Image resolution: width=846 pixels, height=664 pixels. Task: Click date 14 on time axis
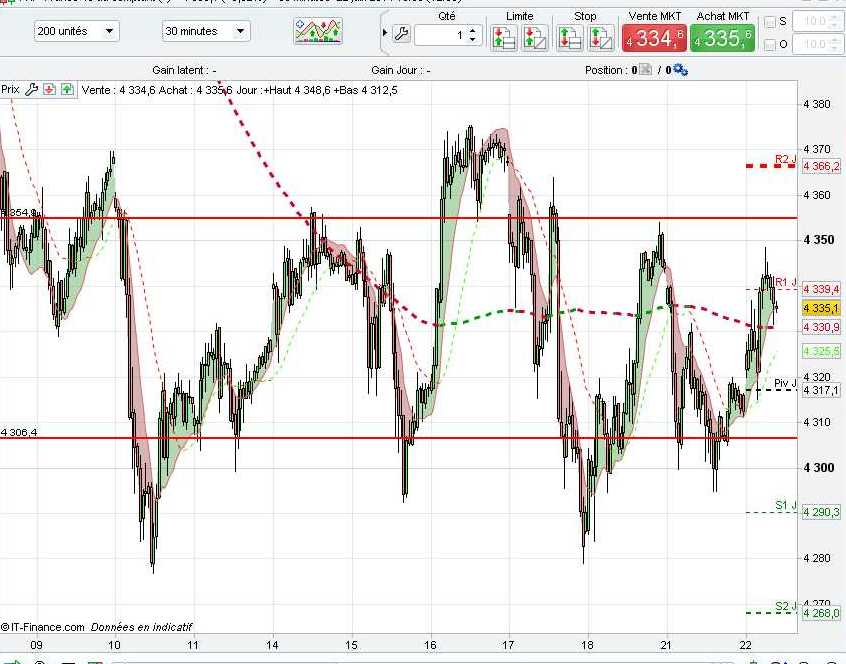click(272, 645)
